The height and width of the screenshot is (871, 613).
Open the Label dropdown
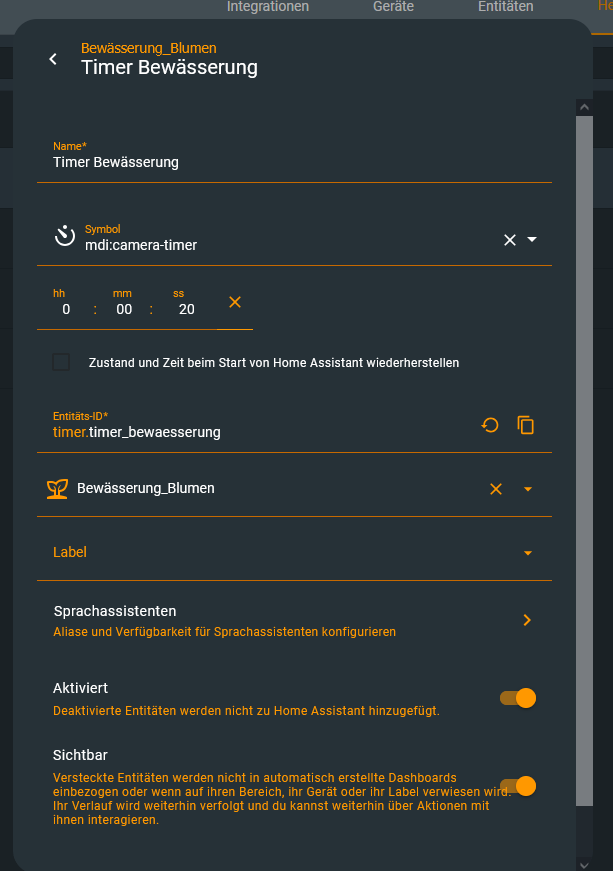[x=528, y=553]
